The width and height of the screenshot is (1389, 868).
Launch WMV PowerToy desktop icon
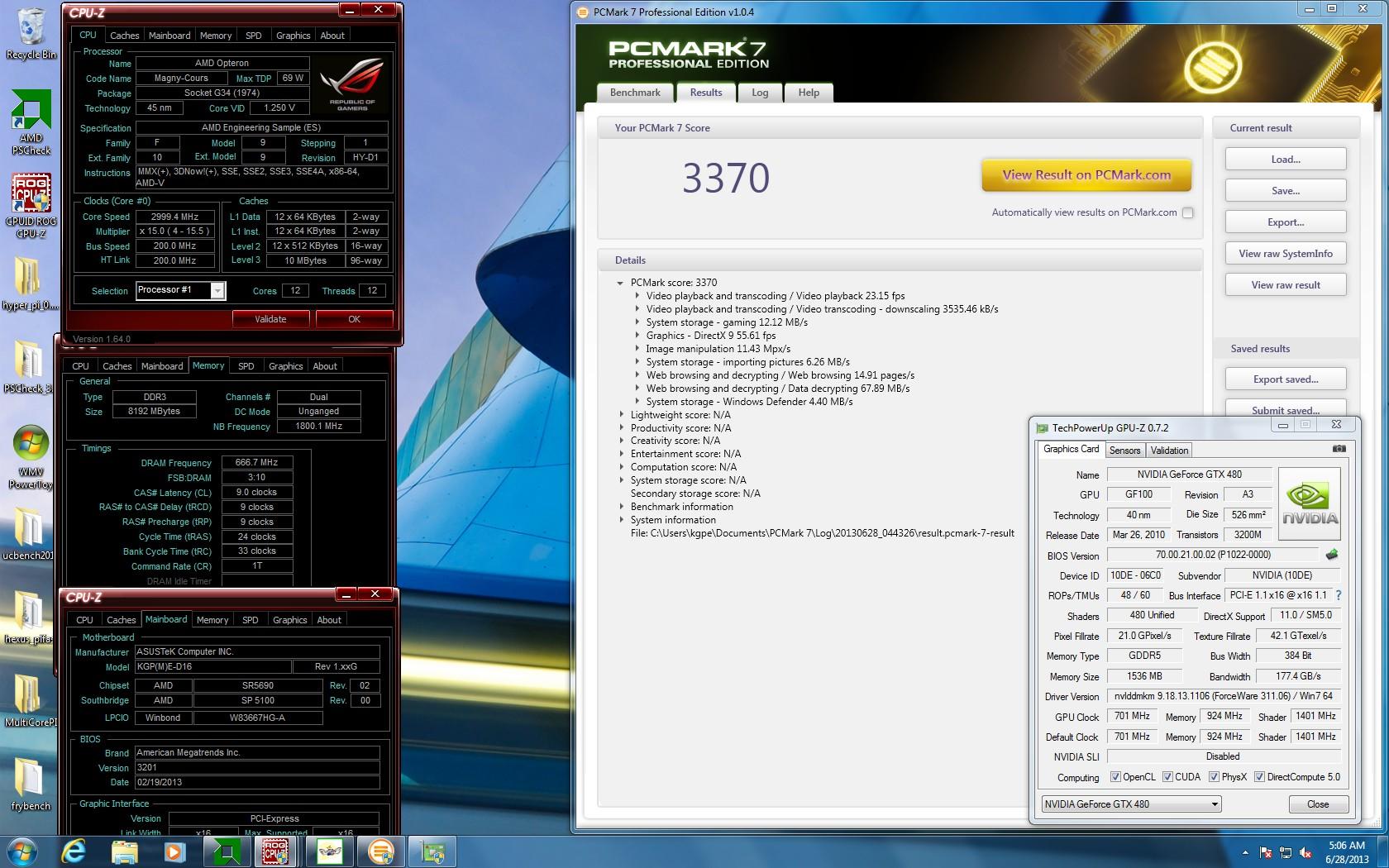(x=31, y=458)
